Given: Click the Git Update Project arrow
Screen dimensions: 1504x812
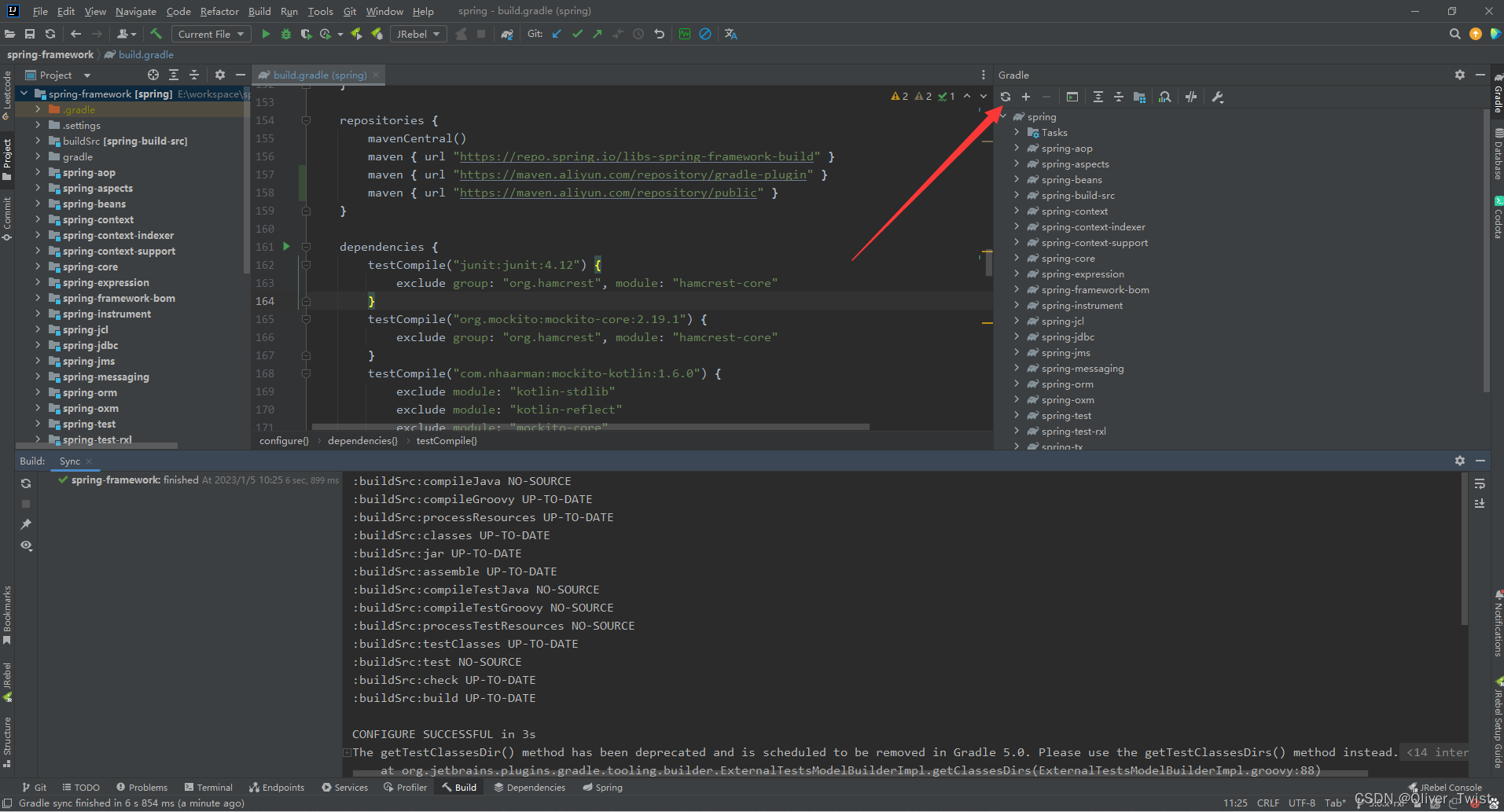Looking at the screenshot, I should click(557, 34).
